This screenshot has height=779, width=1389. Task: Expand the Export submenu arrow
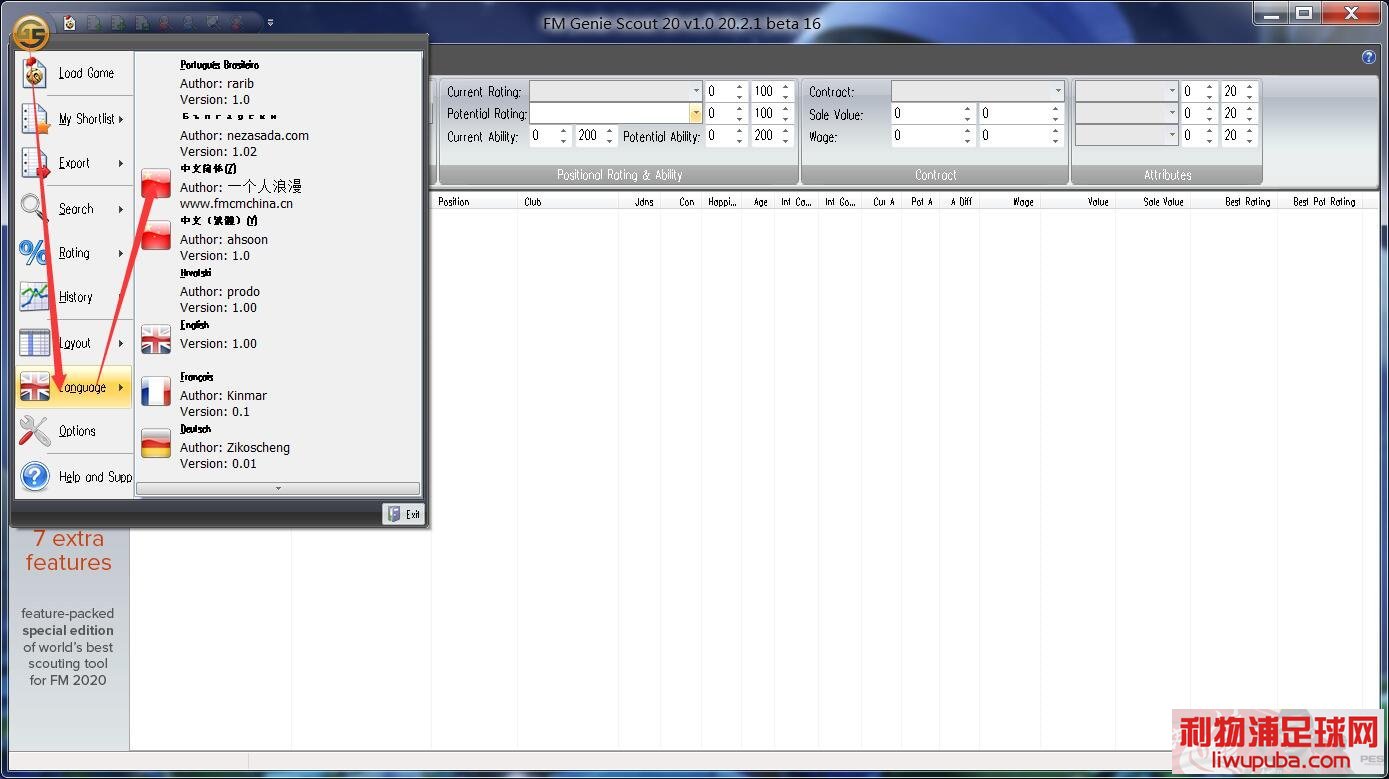(x=121, y=163)
